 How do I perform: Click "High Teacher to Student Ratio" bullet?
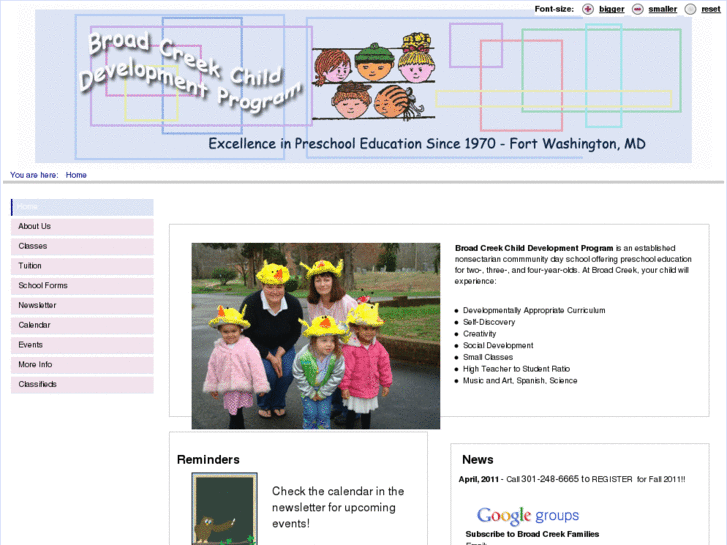pyautogui.click(x=516, y=369)
